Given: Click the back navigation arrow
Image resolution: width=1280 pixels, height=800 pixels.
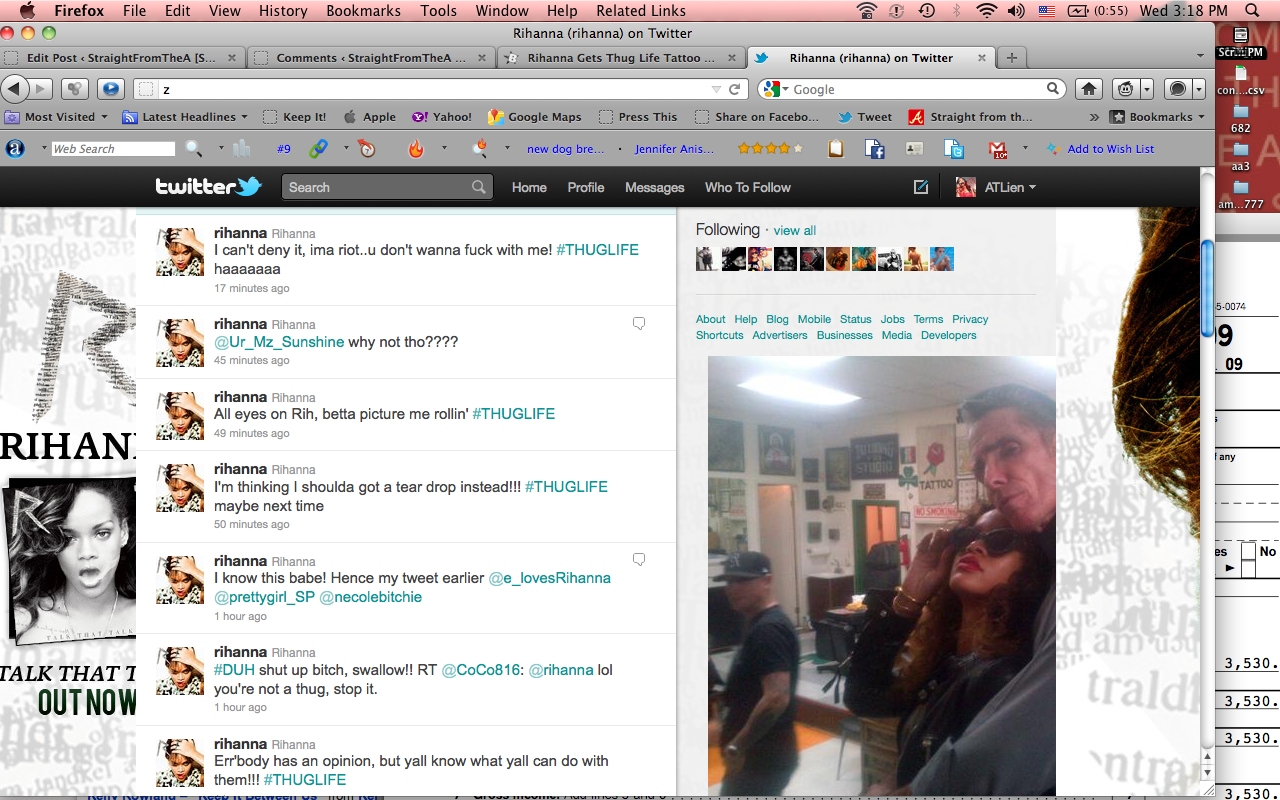Looking at the screenshot, I should point(16,89).
